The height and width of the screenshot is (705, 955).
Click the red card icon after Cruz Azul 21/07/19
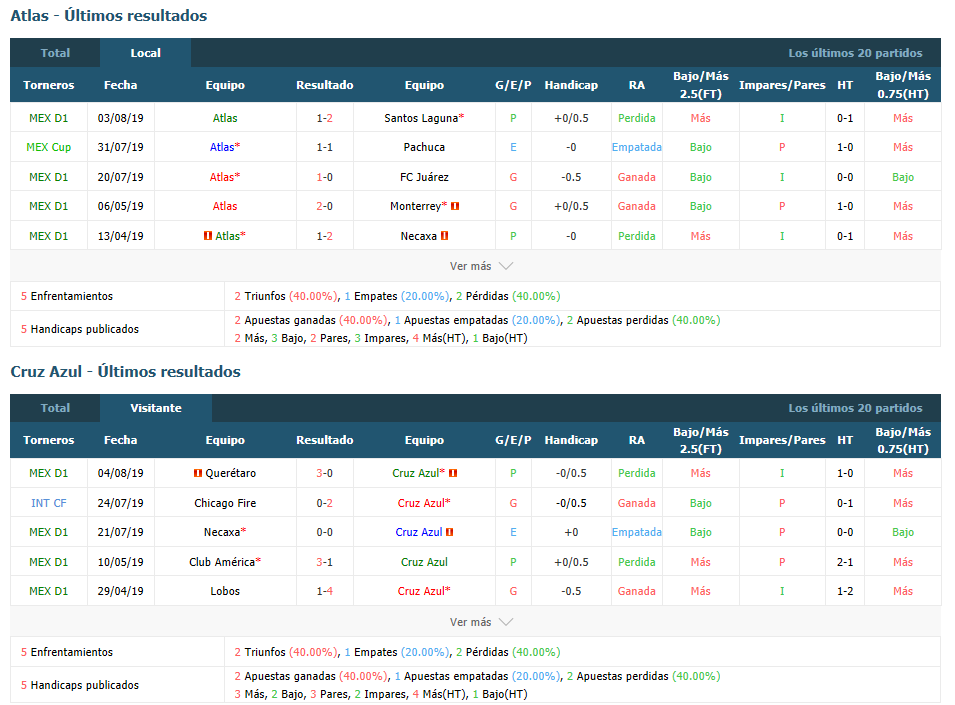[449, 532]
